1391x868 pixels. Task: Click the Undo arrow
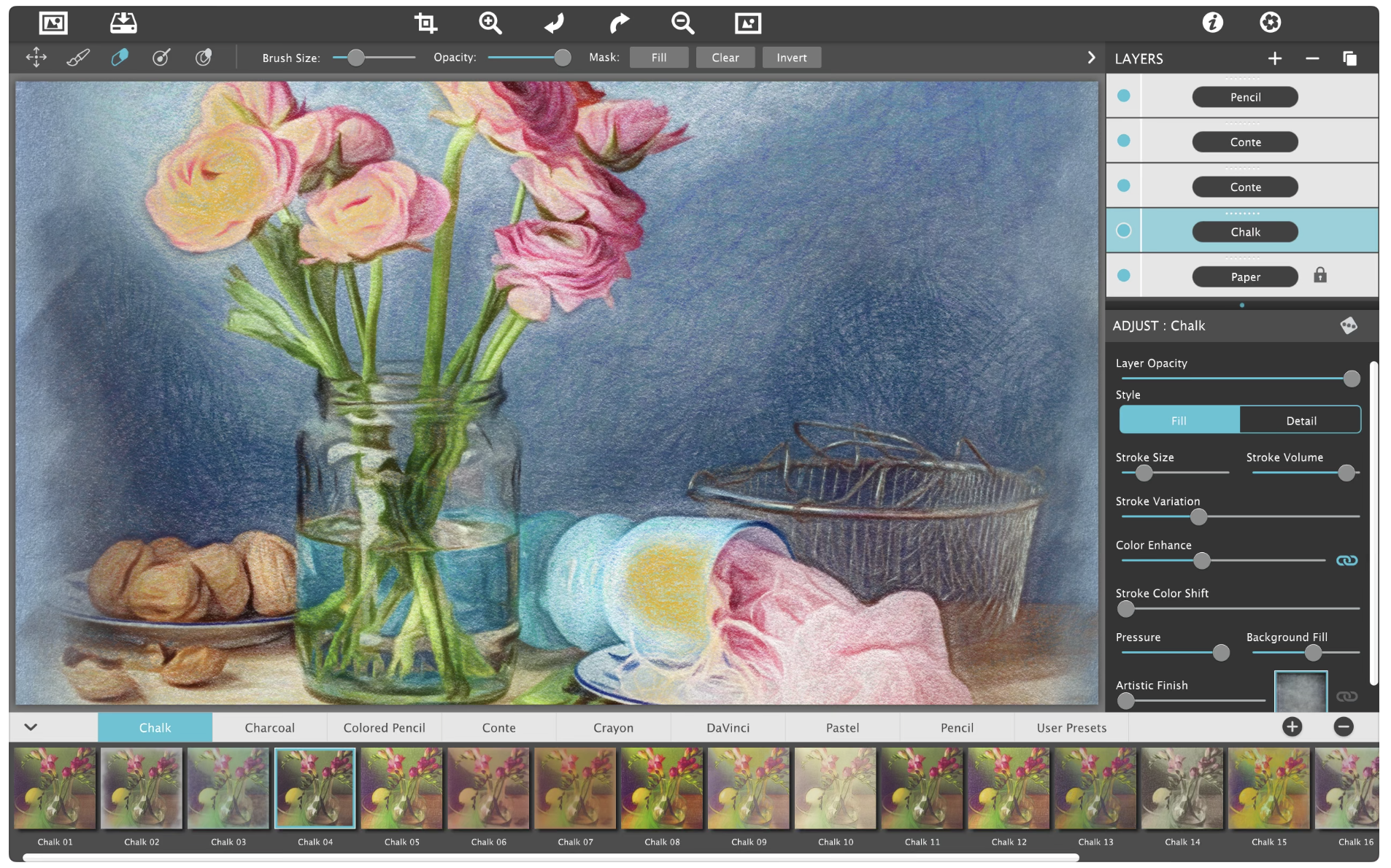[555, 23]
